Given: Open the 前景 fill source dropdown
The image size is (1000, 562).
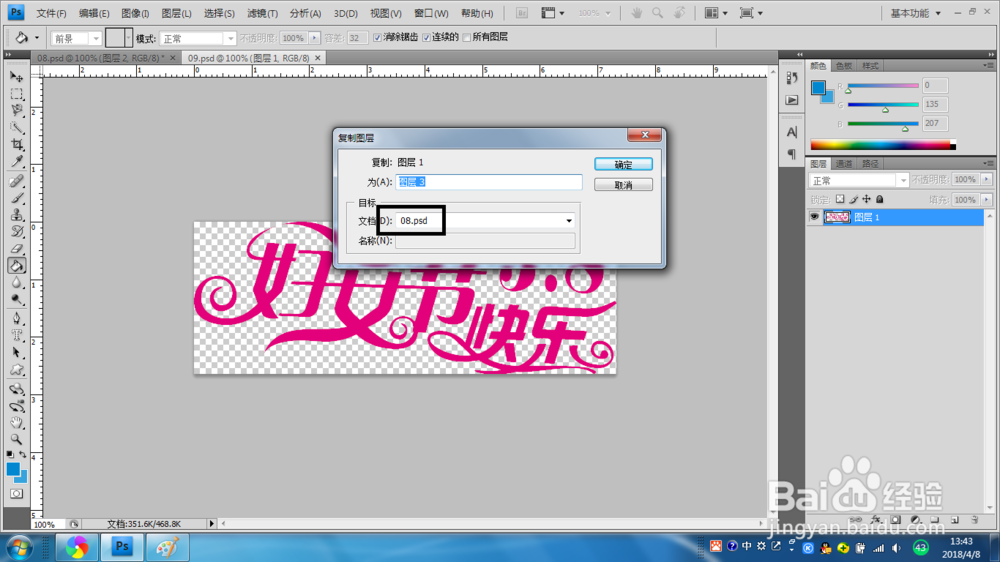Looking at the screenshot, I should click(x=76, y=38).
